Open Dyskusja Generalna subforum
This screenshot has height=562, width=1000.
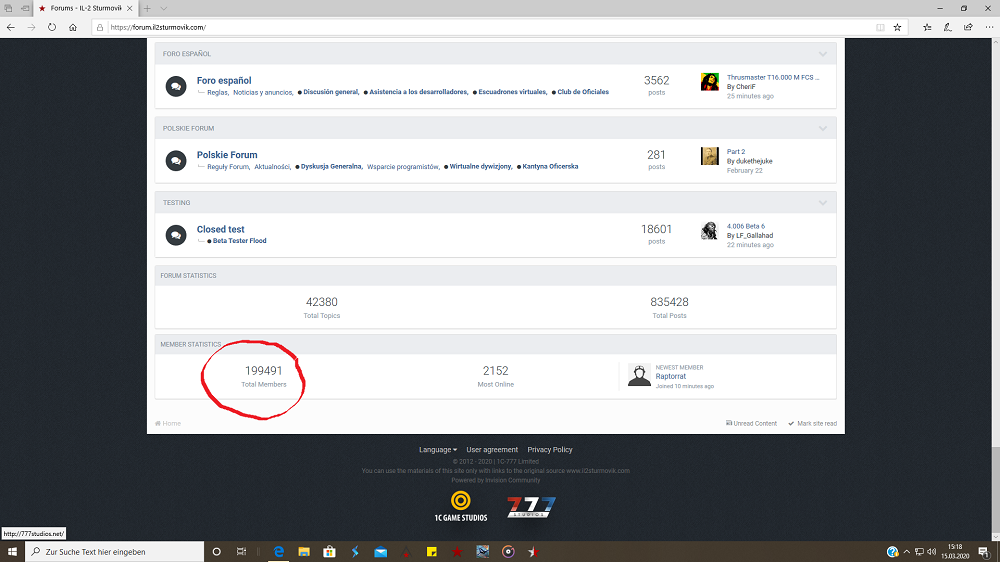click(332, 166)
